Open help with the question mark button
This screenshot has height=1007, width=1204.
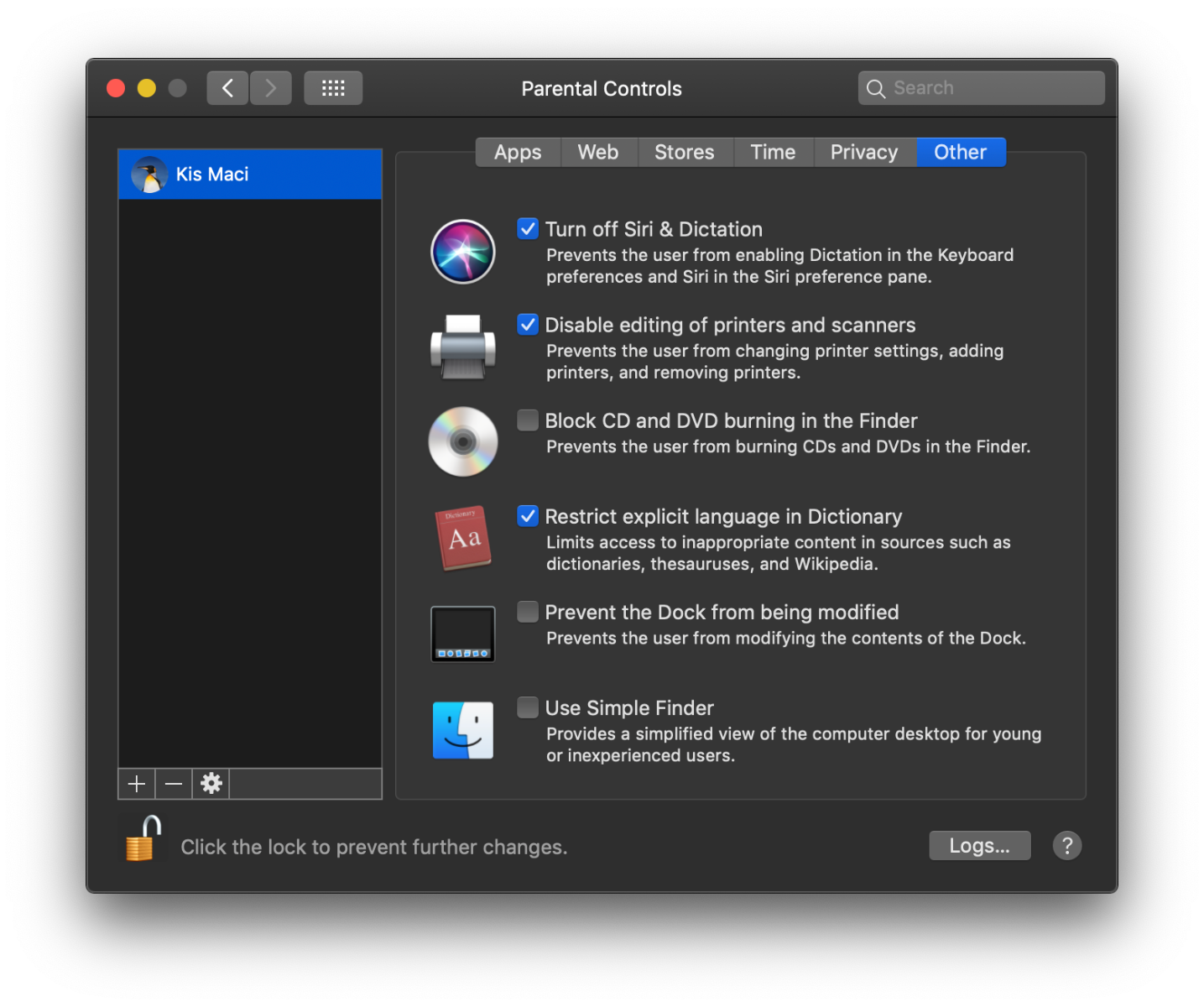(x=1067, y=846)
